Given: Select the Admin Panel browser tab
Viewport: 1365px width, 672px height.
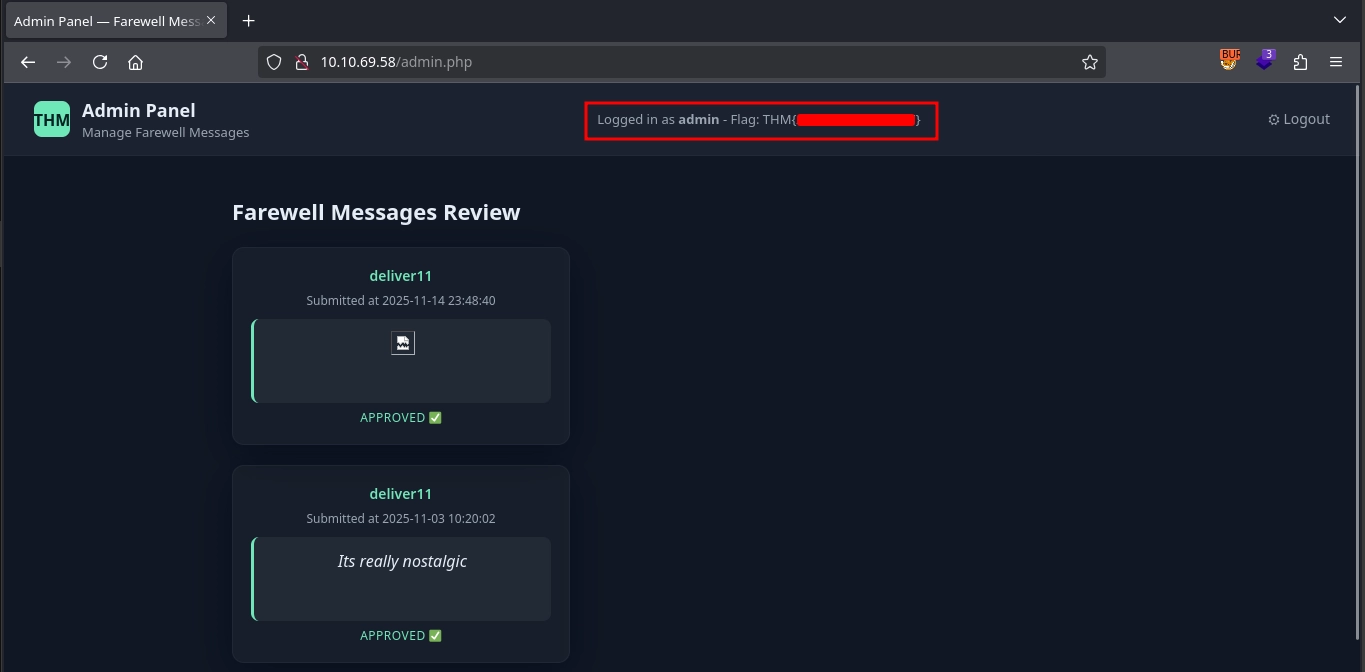Looking at the screenshot, I should click(106, 20).
